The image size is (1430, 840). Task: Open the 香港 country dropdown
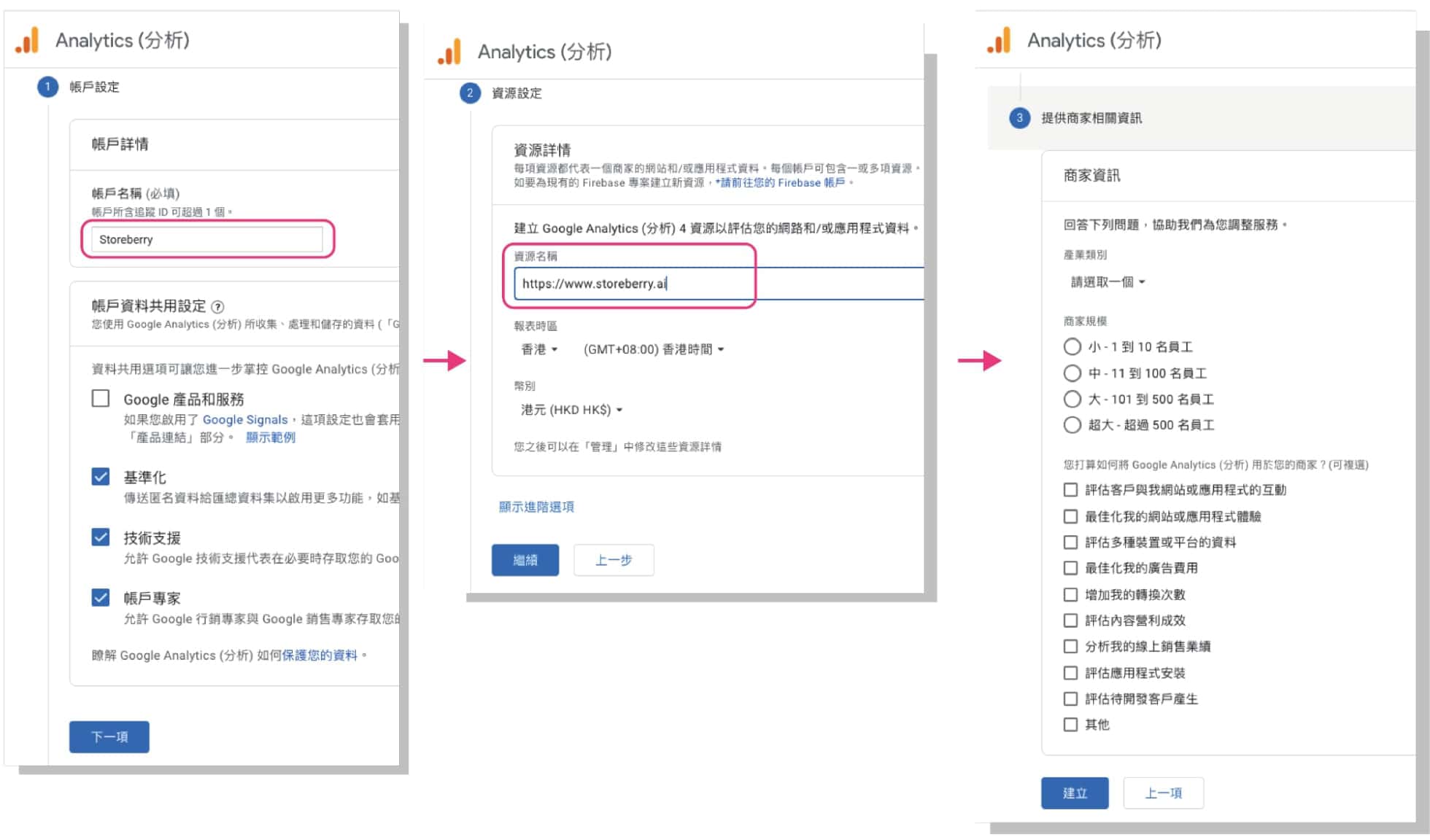pyautogui.click(x=539, y=349)
